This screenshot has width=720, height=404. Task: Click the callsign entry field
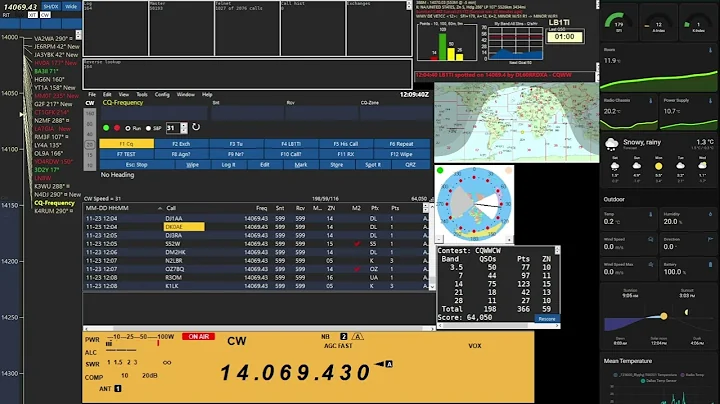(154, 113)
